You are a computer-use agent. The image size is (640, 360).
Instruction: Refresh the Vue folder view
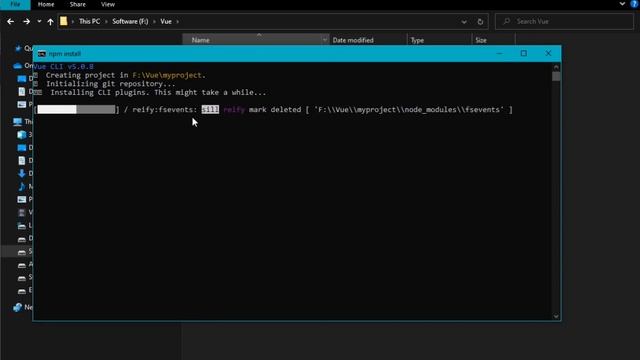point(480,22)
